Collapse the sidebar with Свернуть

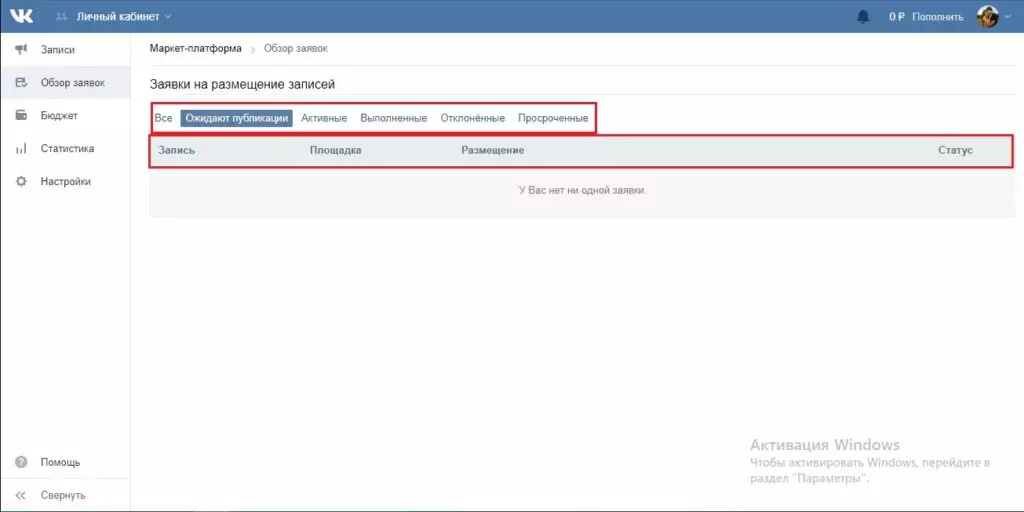tap(65, 496)
